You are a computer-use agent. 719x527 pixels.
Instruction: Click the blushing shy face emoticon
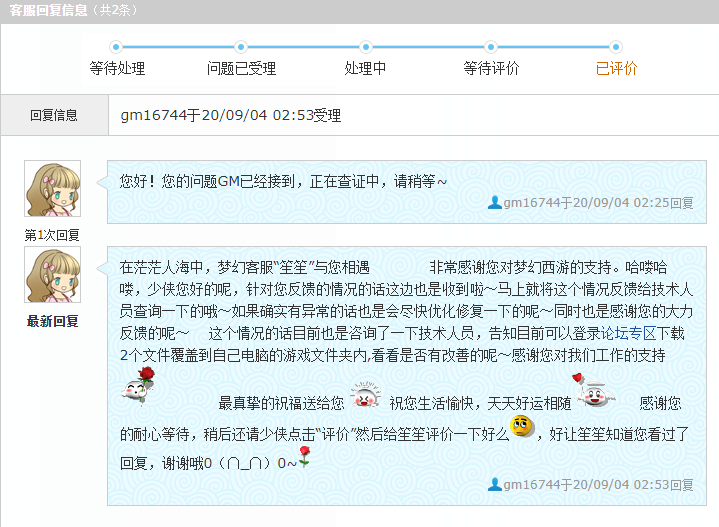pos(365,395)
